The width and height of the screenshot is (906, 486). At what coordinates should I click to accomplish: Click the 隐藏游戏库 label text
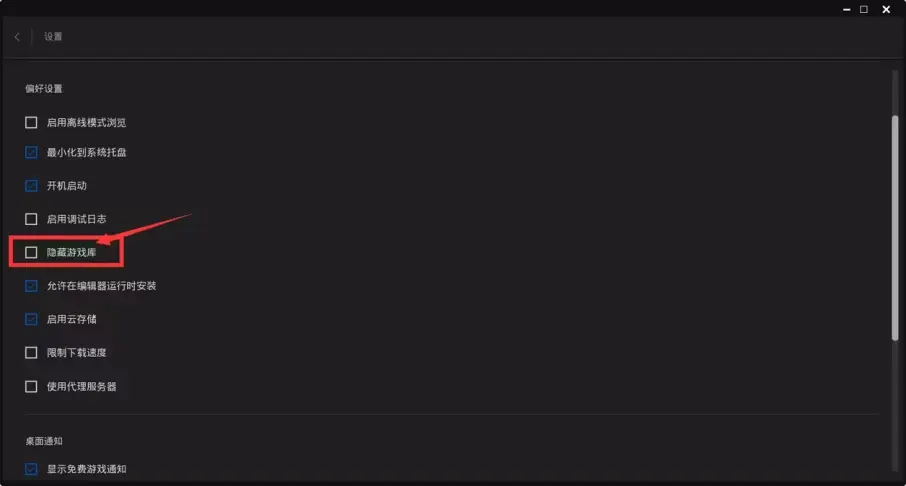pyautogui.click(x=72, y=253)
